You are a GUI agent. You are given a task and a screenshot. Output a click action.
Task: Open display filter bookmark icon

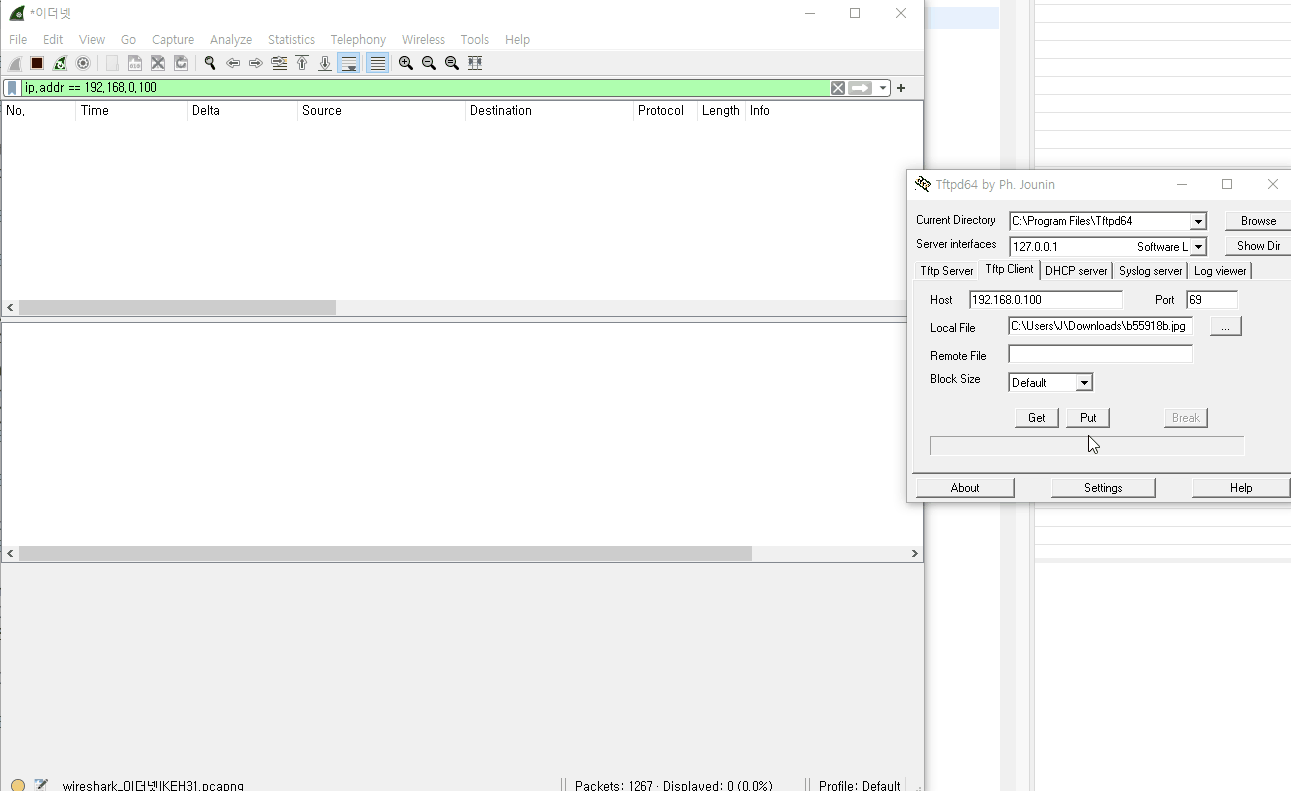[12, 88]
